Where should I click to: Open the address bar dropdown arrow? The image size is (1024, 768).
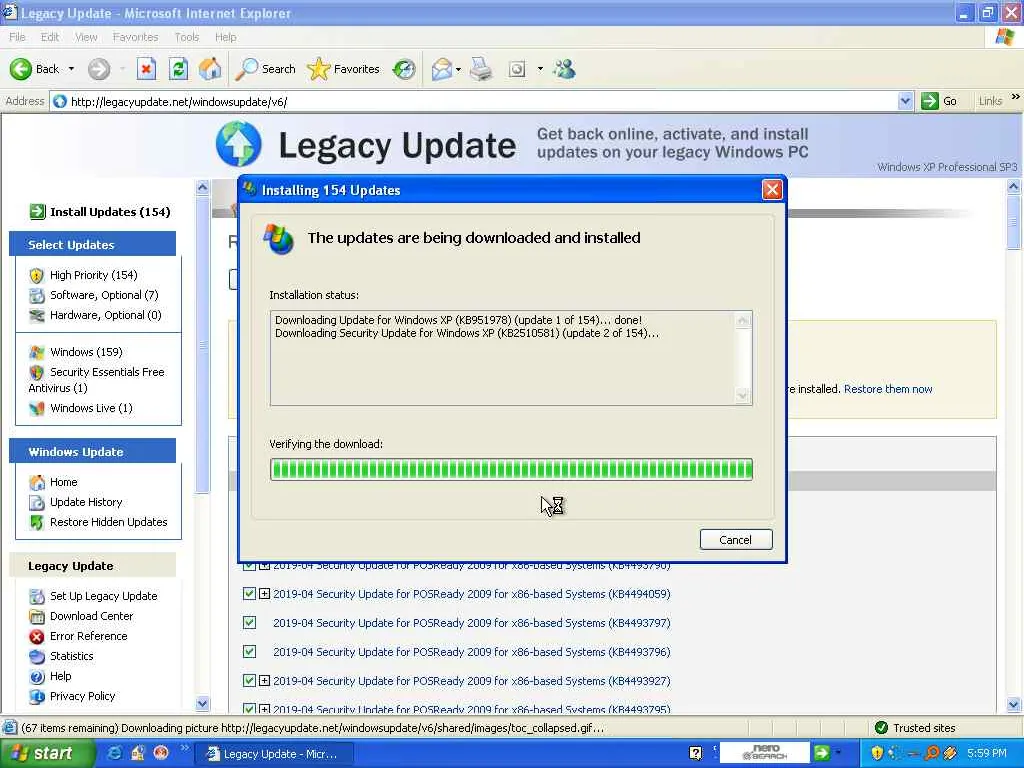905,101
